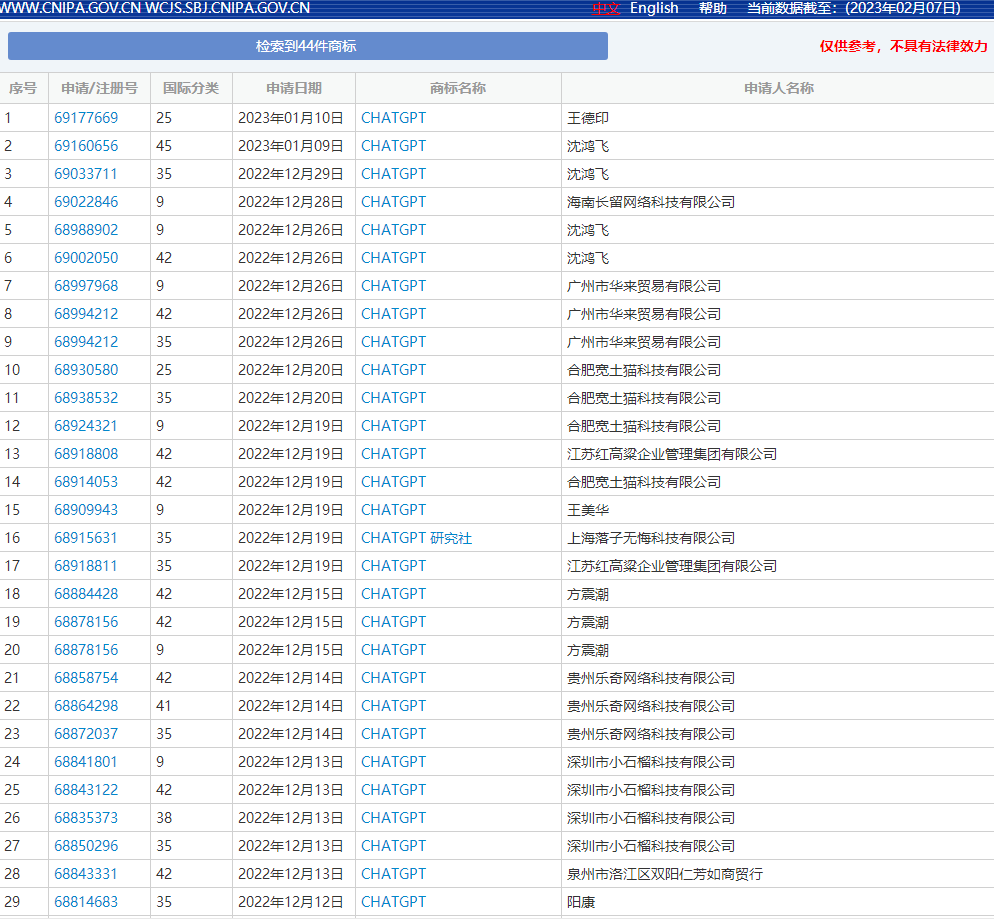
Task: Open registration number 68997968
Action: click(x=86, y=286)
